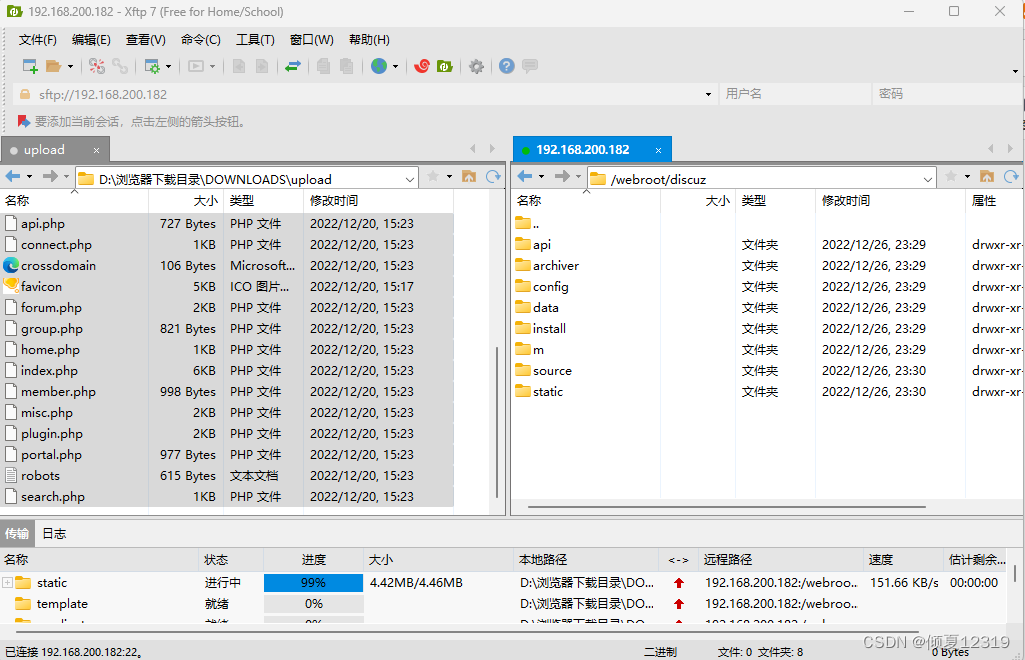Image resolution: width=1025 pixels, height=660 pixels.
Task: Click the 用户名 input field
Action: point(795,94)
